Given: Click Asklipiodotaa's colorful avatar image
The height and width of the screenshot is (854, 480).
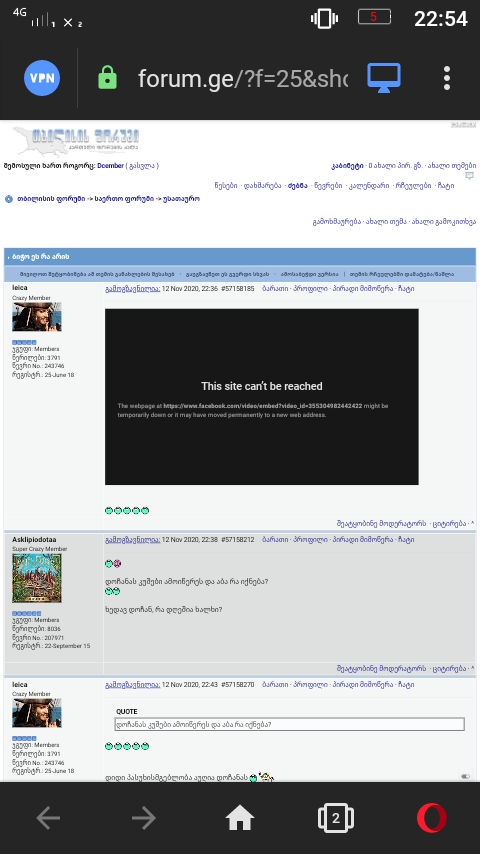Looking at the screenshot, I should pos(37,578).
